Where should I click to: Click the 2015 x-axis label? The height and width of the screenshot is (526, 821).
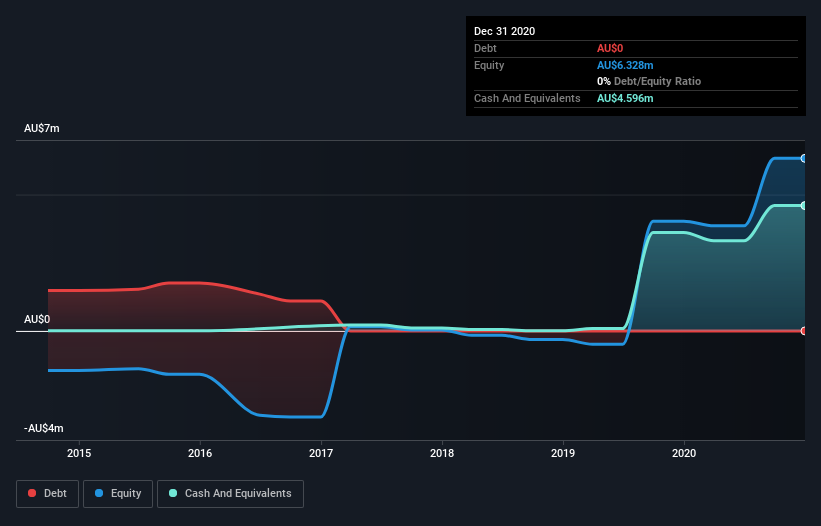tap(79, 453)
